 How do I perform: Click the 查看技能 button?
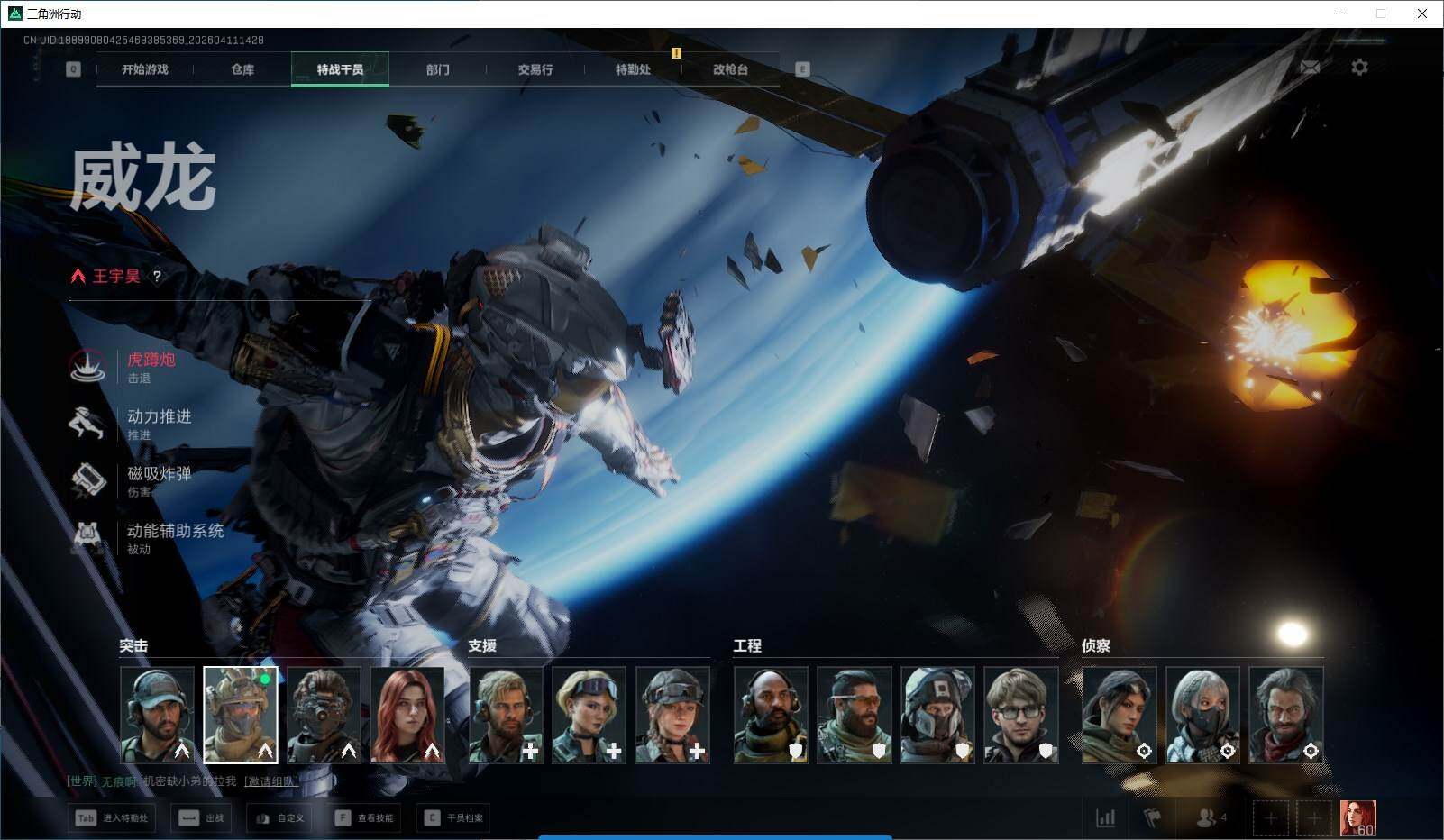[x=365, y=817]
